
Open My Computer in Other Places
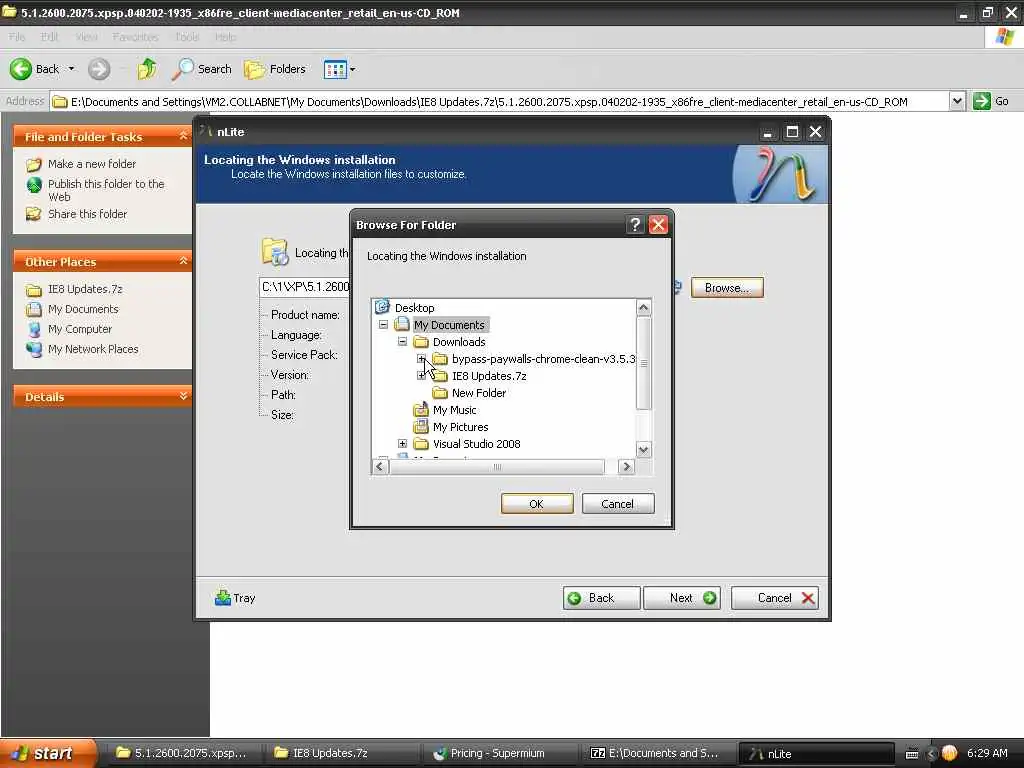click(x=80, y=329)
